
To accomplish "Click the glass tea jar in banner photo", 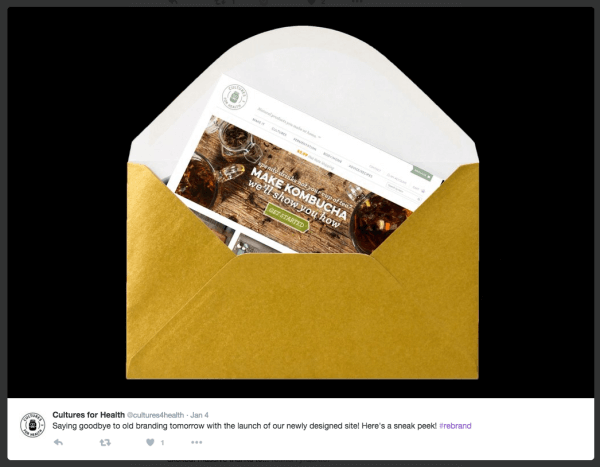I will (x=239, y=141).
